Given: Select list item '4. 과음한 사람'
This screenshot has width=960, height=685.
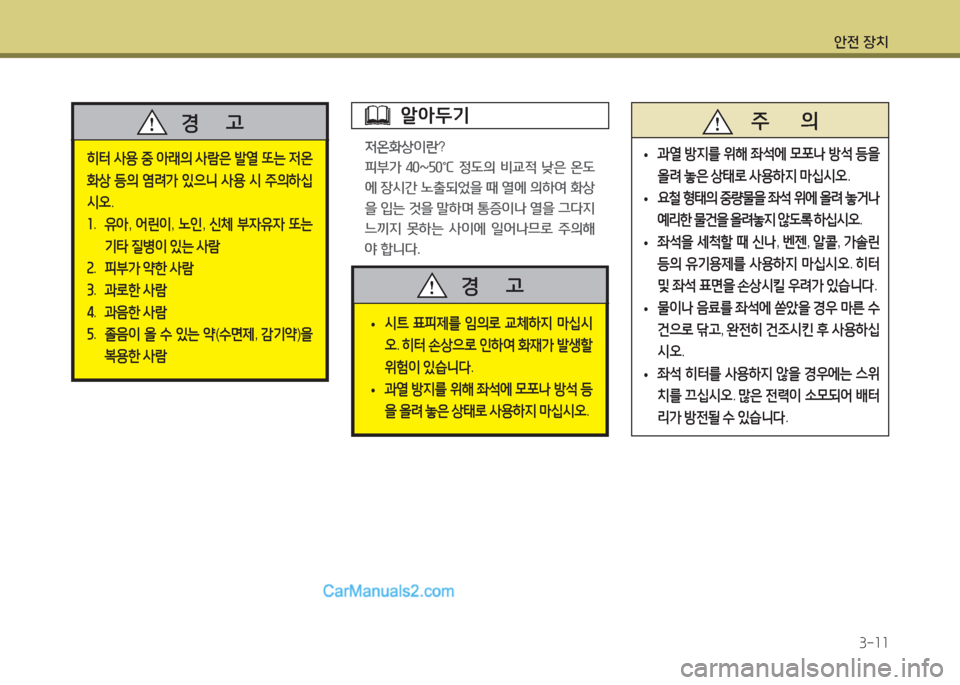Looking at the screenshot, I should (x=127, y=312).
